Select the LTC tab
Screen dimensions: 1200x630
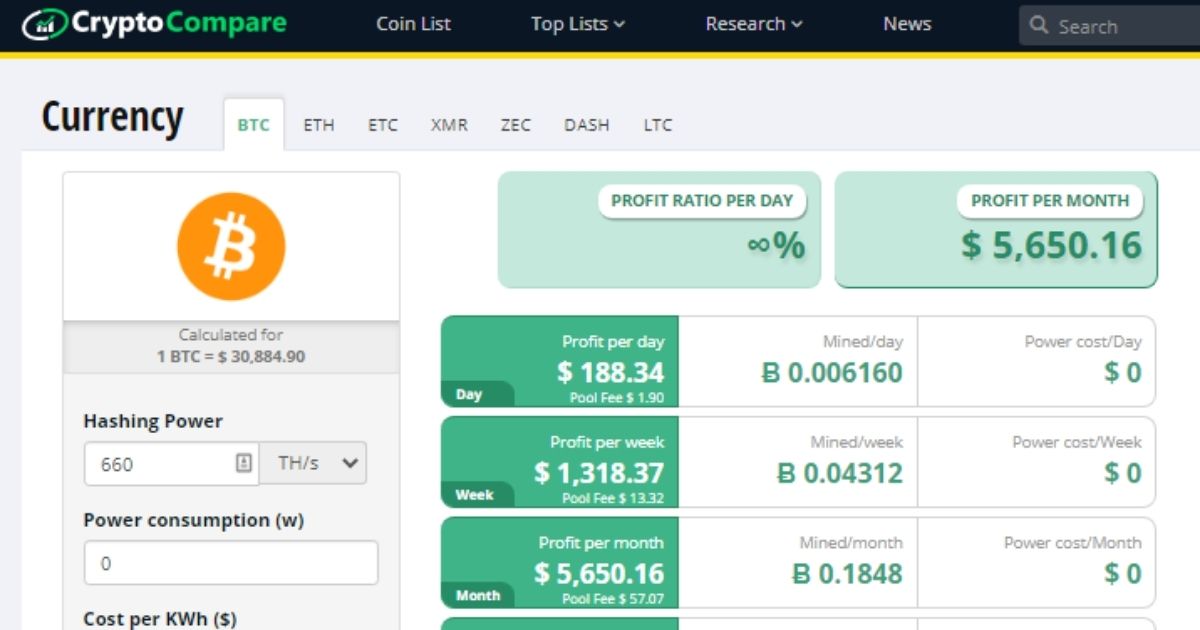pyautogui.click(x=657, y=124)
